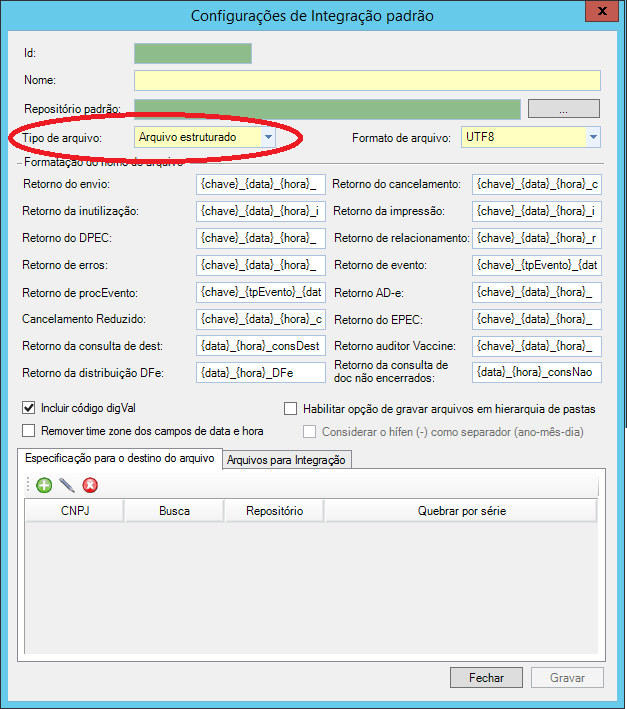Click the Retorno do cancelamento field
627x709 pixels.
537,184
